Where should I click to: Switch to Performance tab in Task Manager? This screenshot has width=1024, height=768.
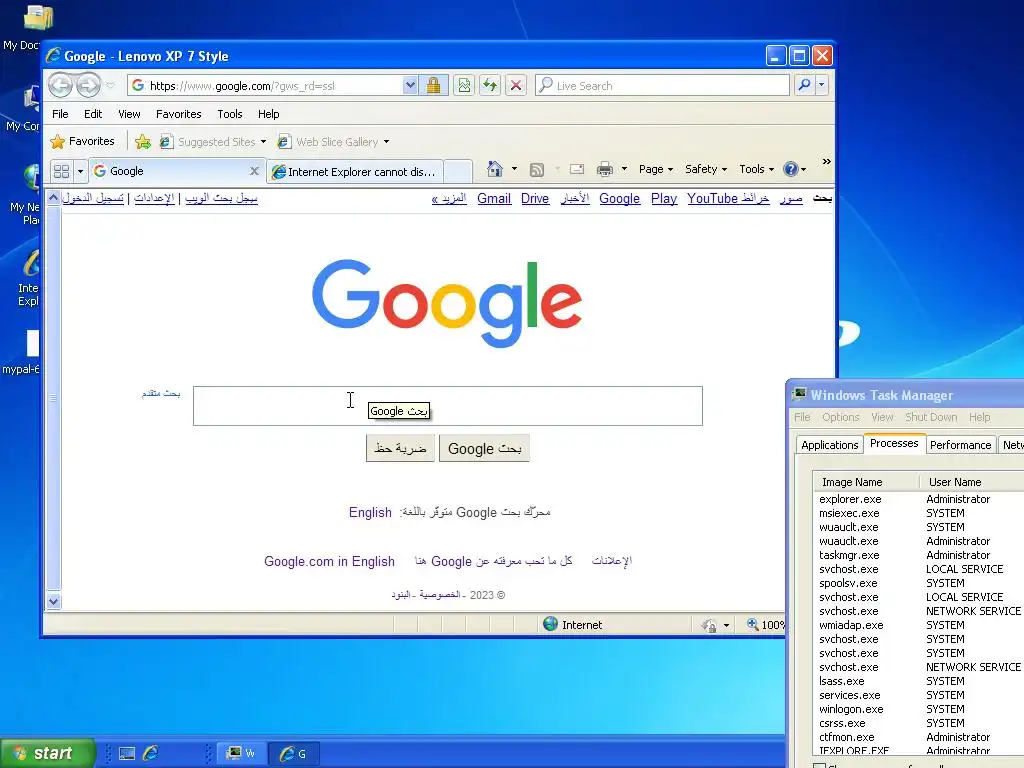coord(960,445)
